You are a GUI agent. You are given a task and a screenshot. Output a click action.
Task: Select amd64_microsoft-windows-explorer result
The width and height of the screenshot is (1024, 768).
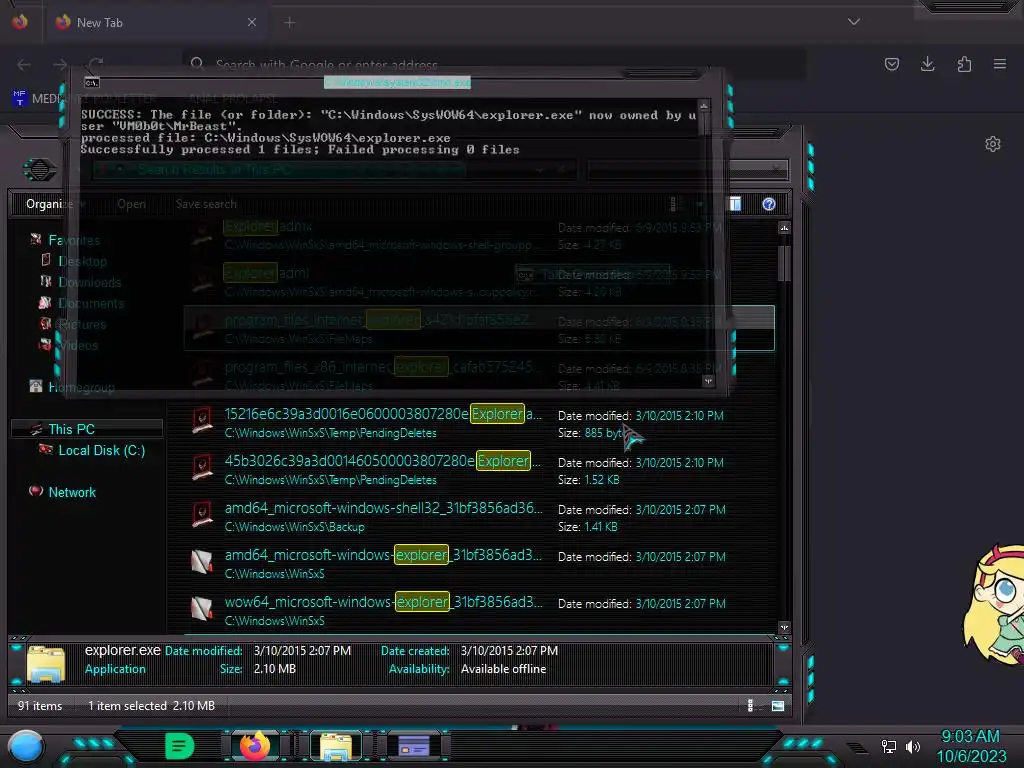[479, 564]
